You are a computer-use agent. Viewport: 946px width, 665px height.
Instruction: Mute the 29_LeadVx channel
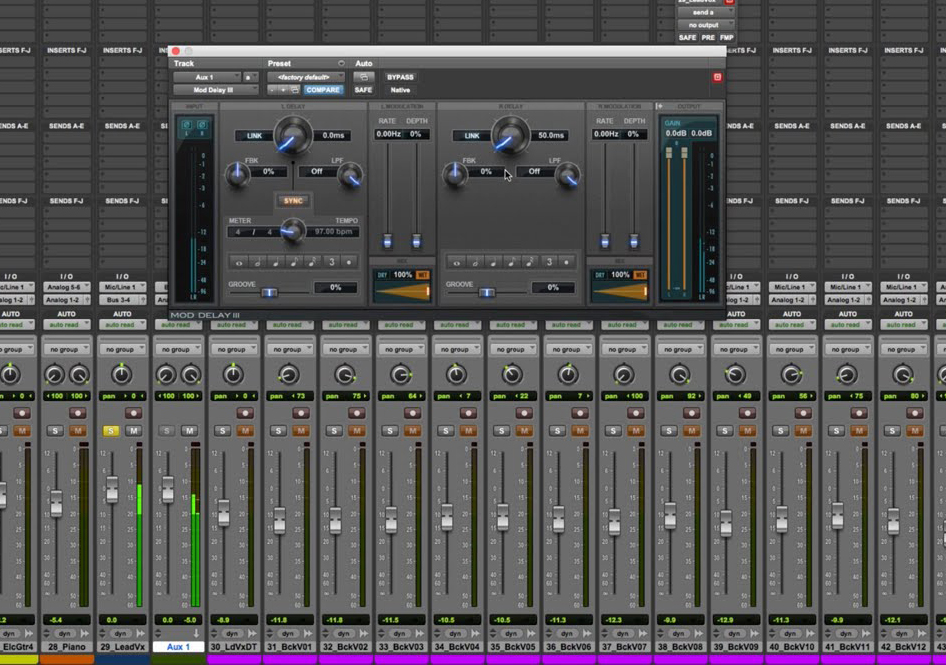[133, 430]
